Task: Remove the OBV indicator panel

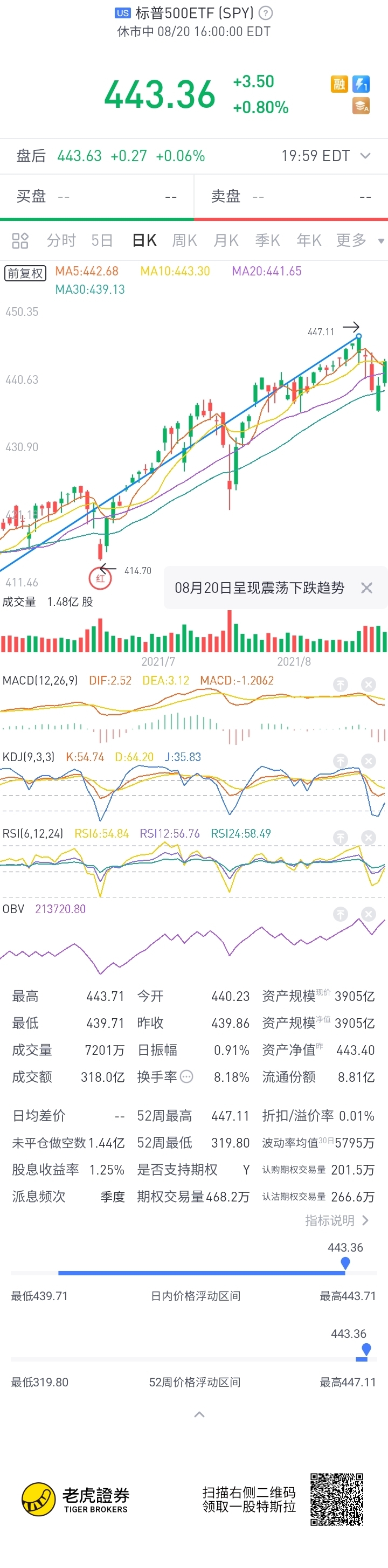Action: 369,914
